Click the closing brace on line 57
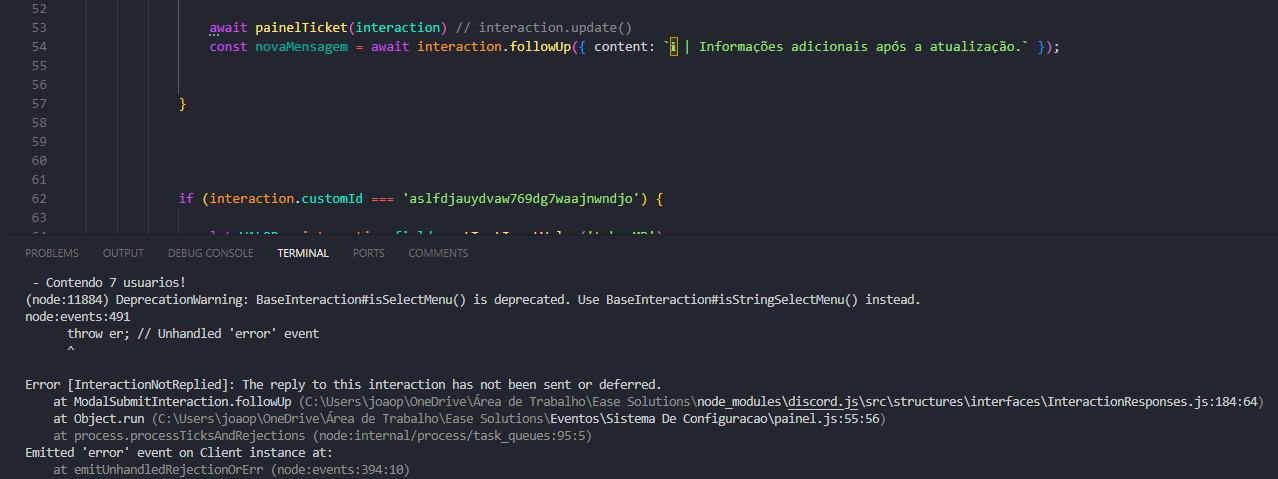 [x=183, y=104]
